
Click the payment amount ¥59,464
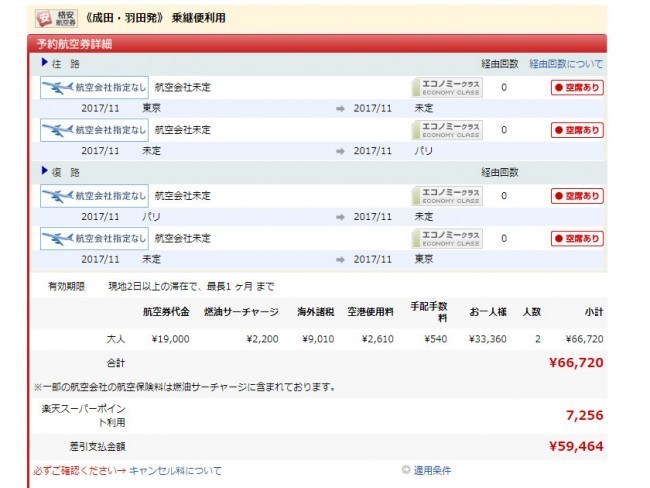(x=576, y=447)
